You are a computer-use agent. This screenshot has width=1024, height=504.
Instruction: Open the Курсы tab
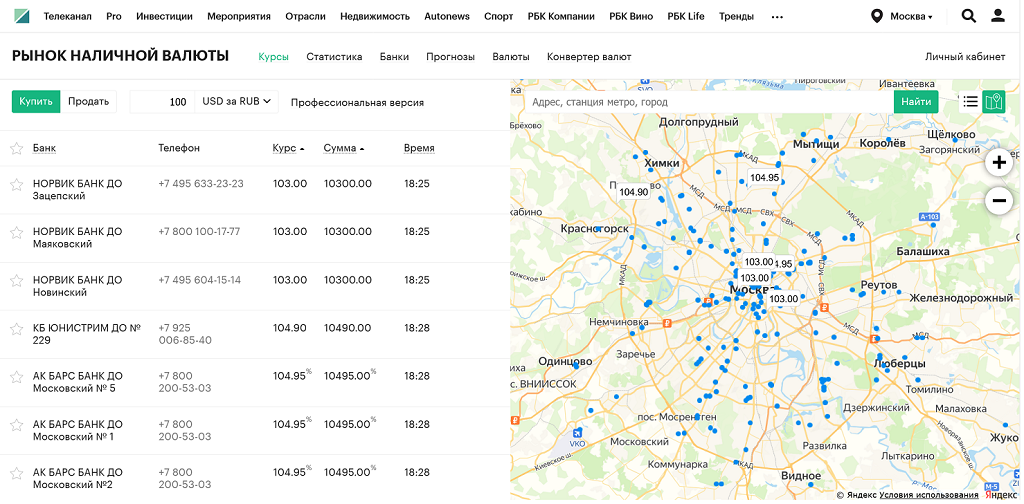point(274,57)
